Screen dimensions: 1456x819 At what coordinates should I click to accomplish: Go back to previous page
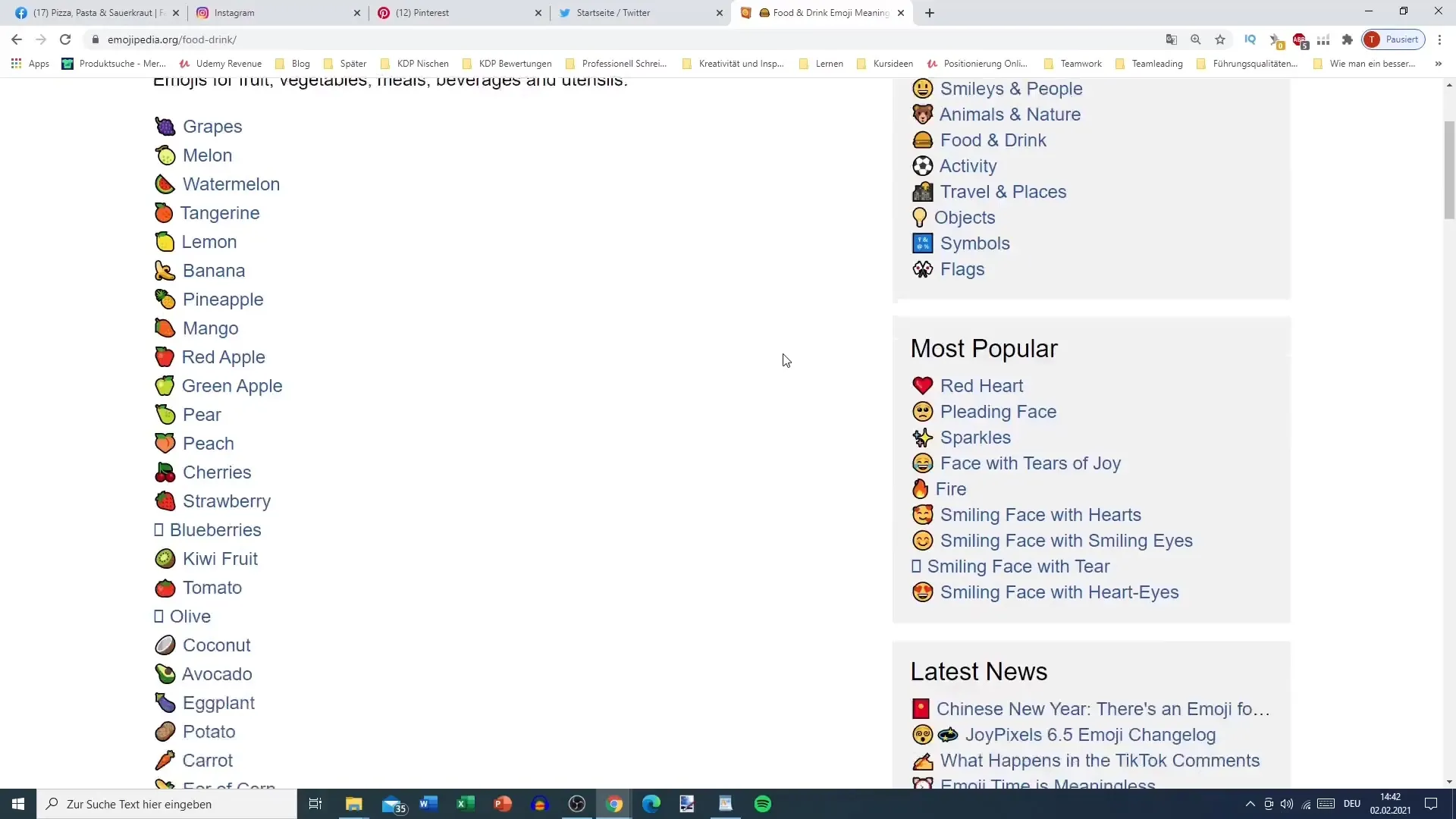point(17,39)
